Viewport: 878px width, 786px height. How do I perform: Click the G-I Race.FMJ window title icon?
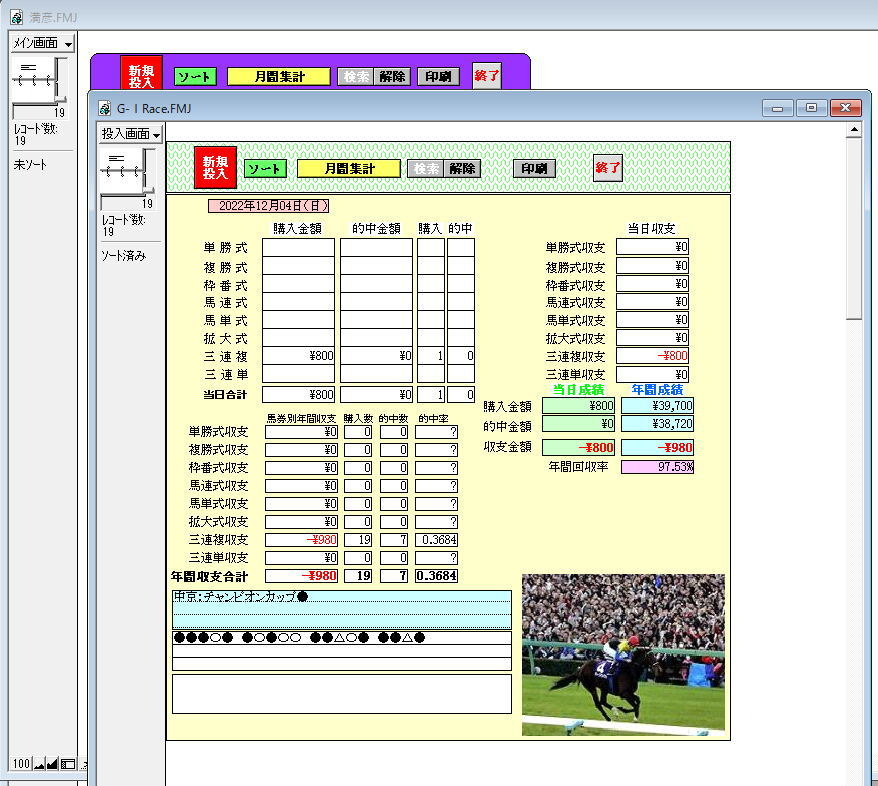click(105, 108)
